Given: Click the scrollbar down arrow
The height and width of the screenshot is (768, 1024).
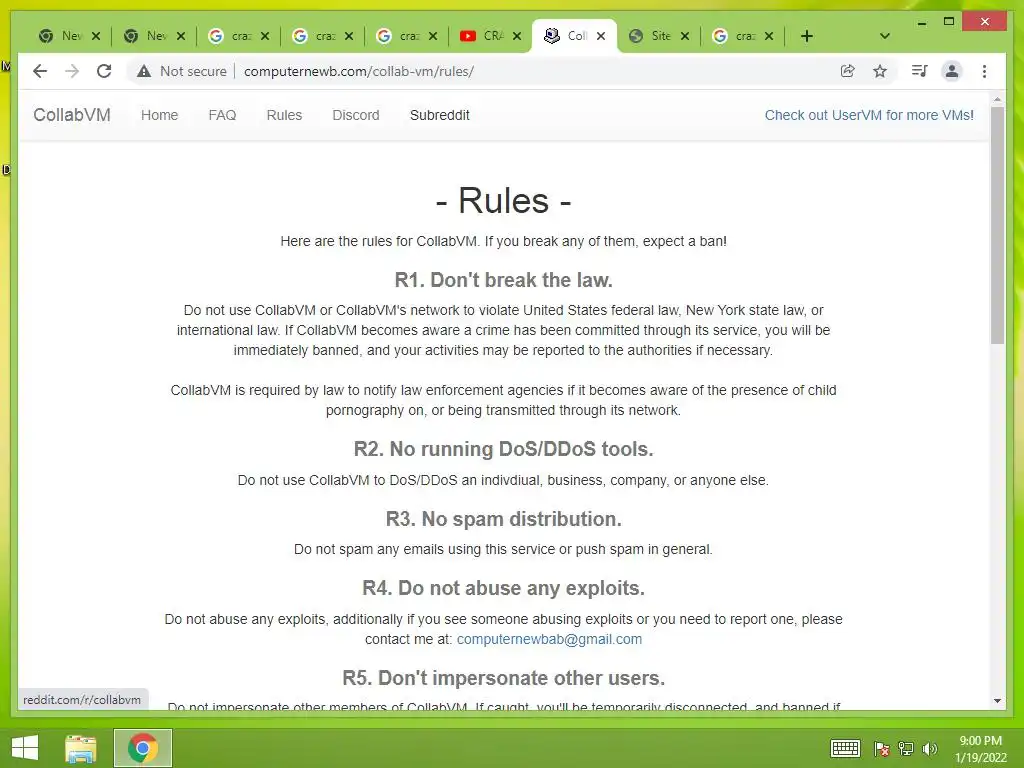Looking at the screenshot, I should click(x=997, y=701).
